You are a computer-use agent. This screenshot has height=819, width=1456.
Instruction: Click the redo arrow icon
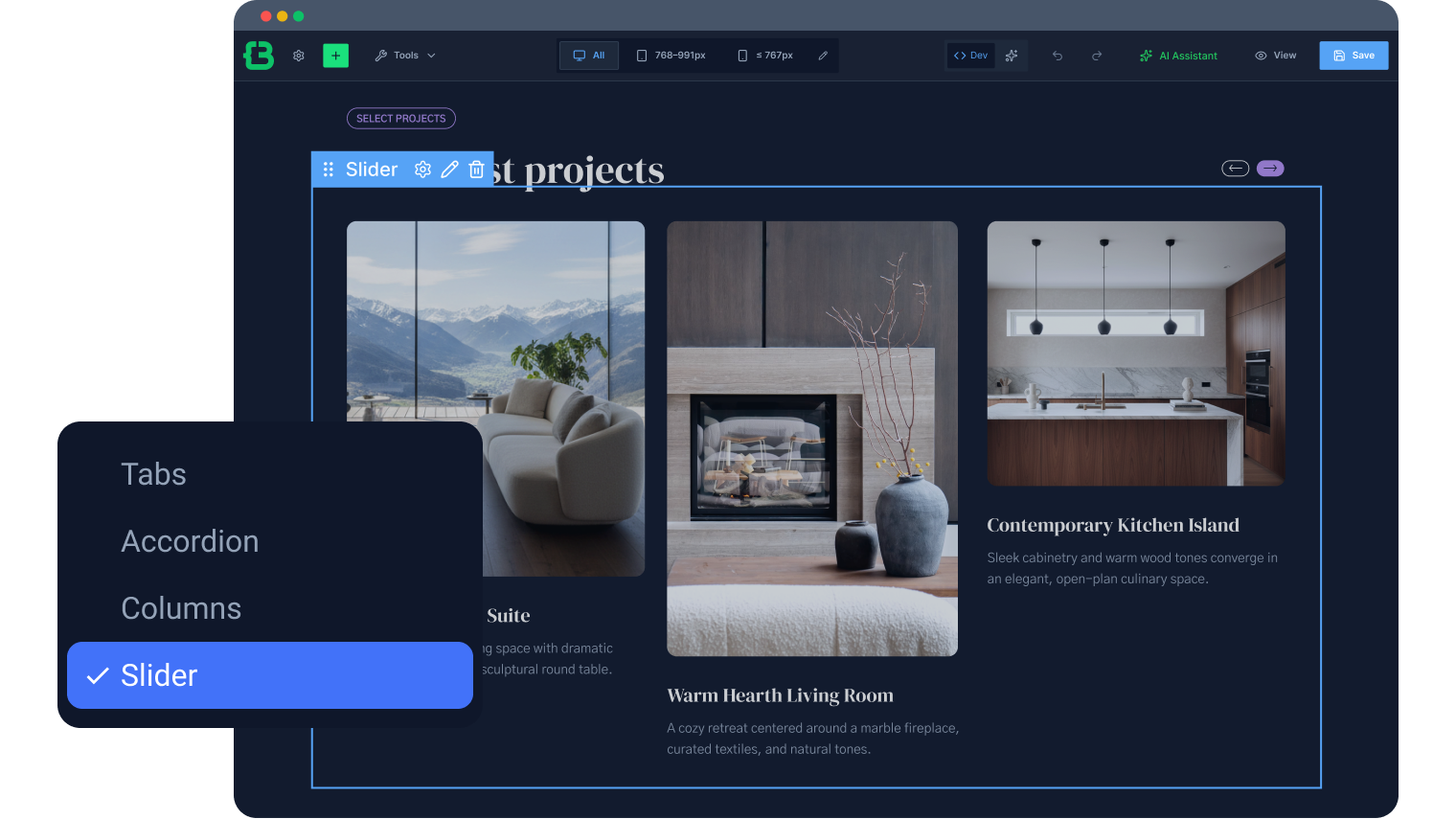click(x=1097, y=56)
